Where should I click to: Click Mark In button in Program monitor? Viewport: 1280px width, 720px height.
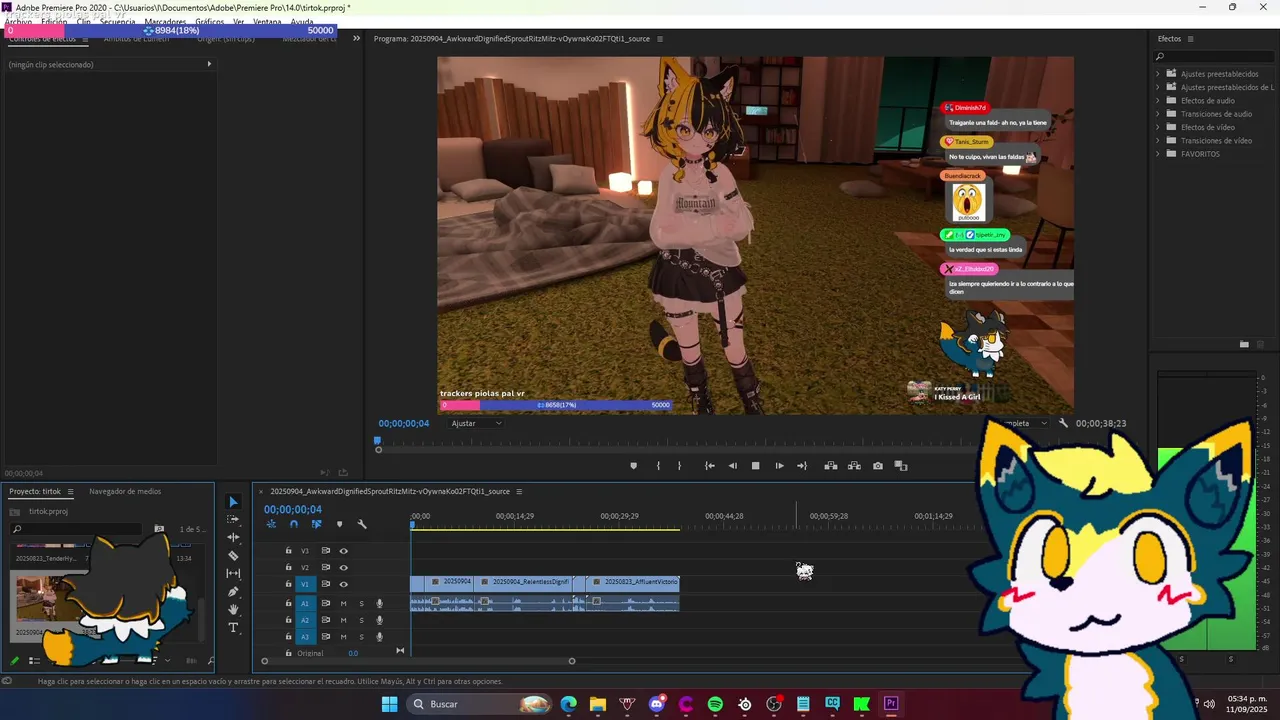pos(658,466)
